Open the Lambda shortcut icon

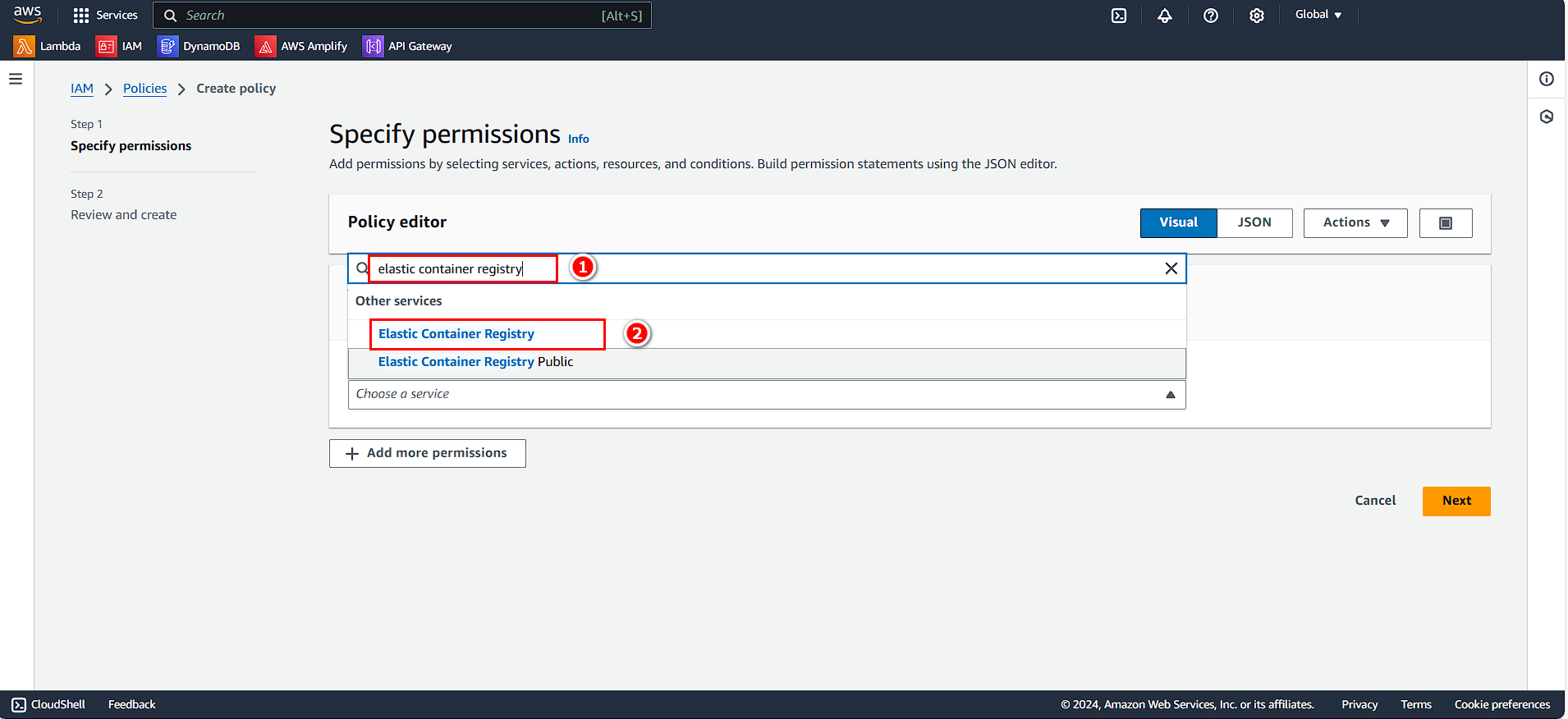click(x=24, y=46)
